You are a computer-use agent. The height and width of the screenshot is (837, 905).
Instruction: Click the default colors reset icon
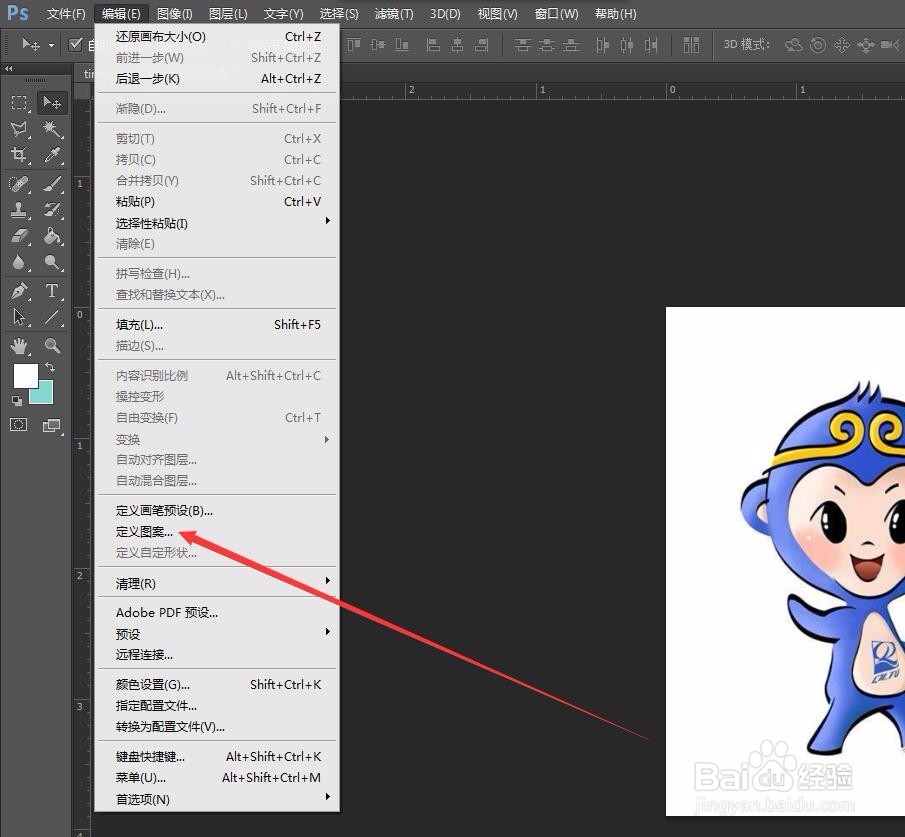click(x=17, y=400)
